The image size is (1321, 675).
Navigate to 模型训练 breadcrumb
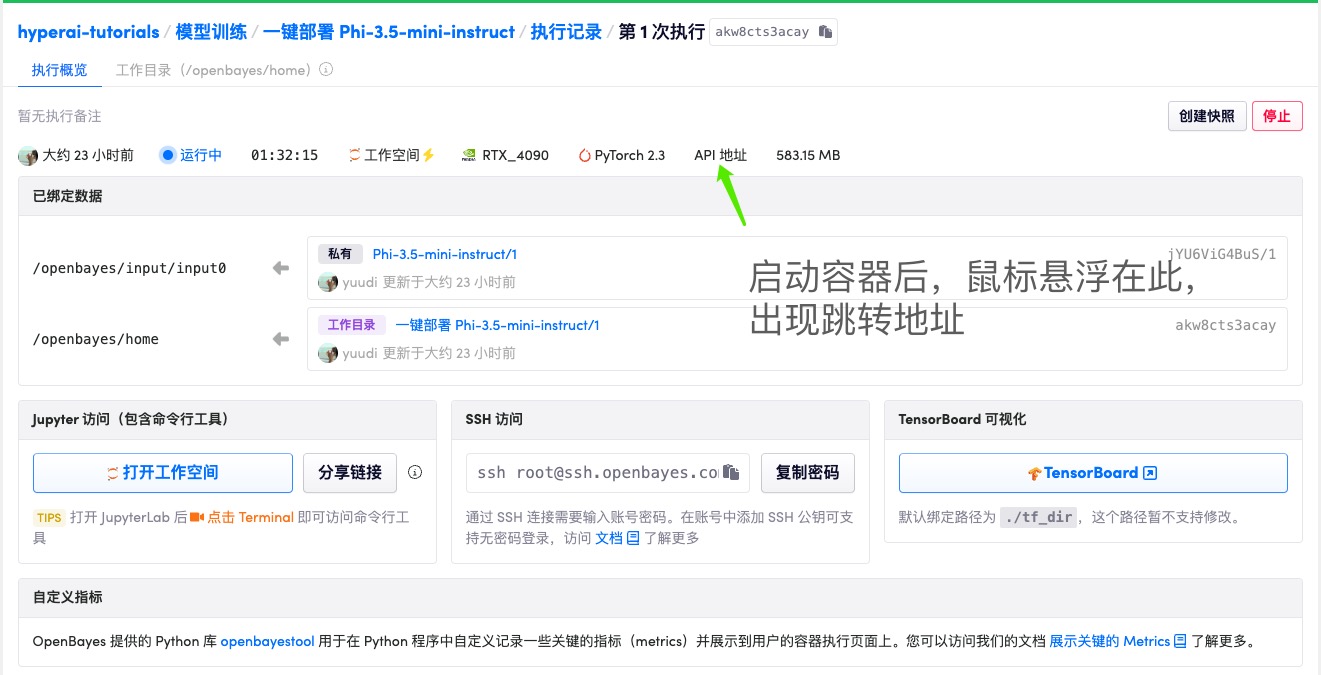211,32
